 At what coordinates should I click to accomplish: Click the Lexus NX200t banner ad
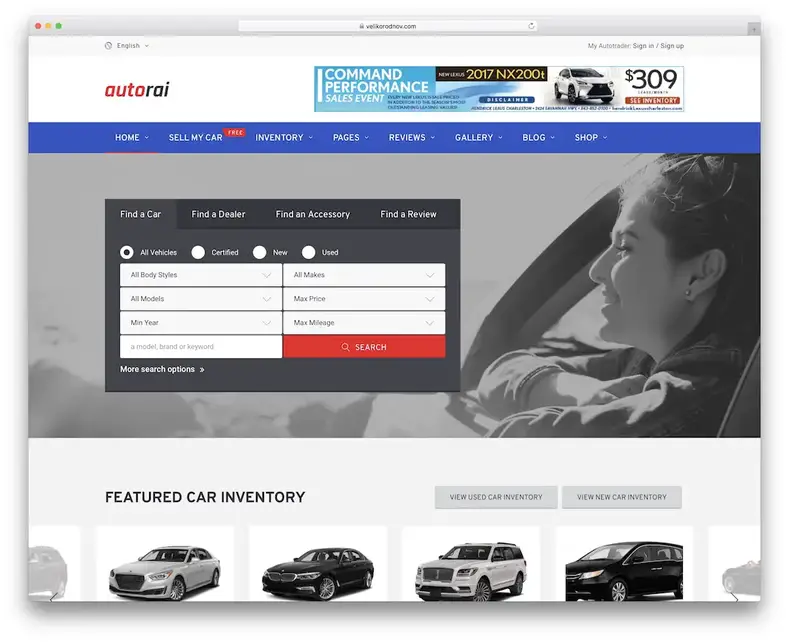pyautogui.click(x=499, y=89)
